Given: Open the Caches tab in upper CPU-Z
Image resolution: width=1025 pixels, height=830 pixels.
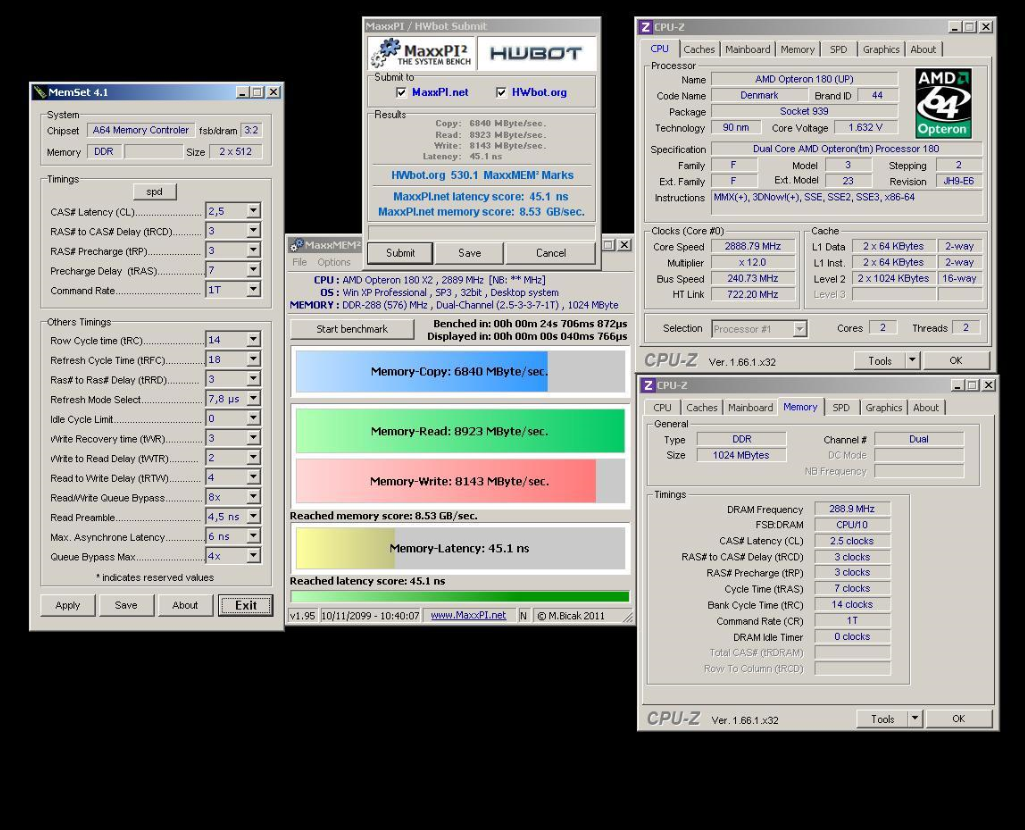Looking at the screenshot, I should tap(699, 49).
